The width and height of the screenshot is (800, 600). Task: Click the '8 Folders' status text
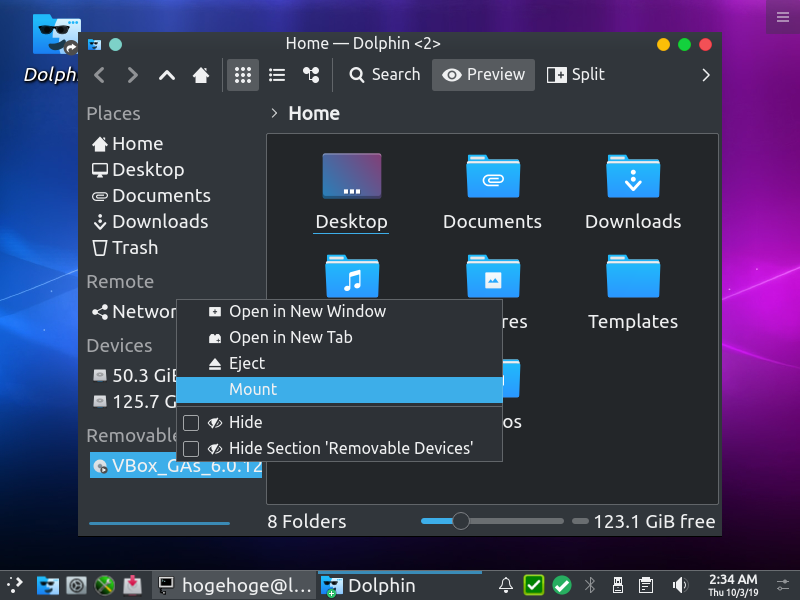click(307, 521)
